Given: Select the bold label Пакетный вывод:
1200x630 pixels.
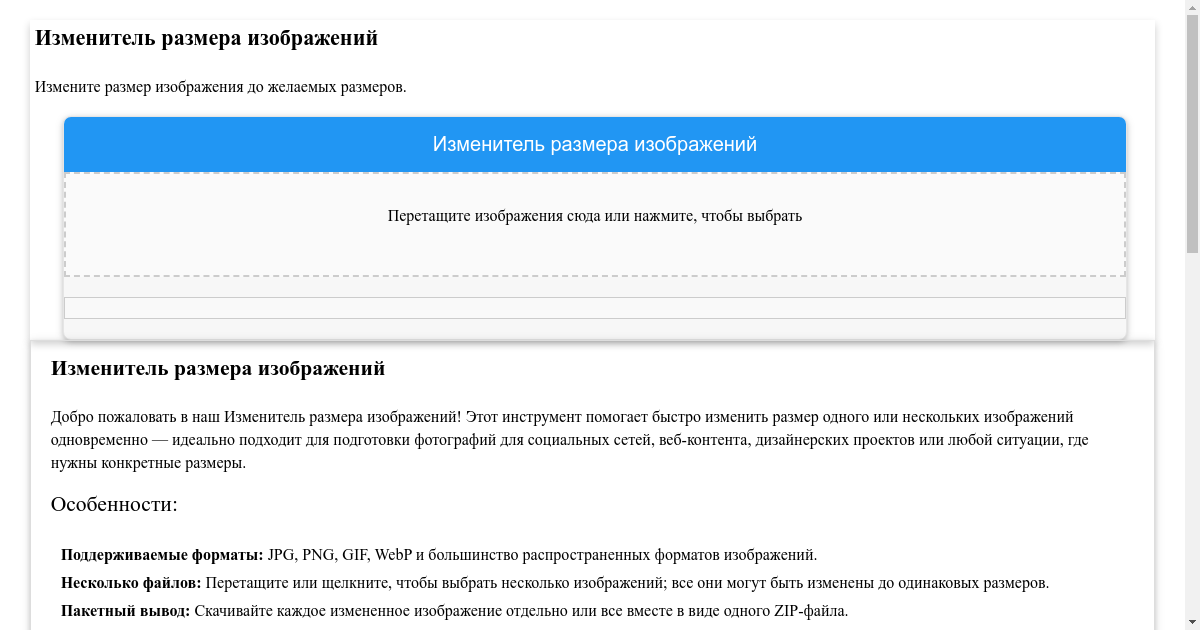Looking at the screenshot, I should pos(125,611).
